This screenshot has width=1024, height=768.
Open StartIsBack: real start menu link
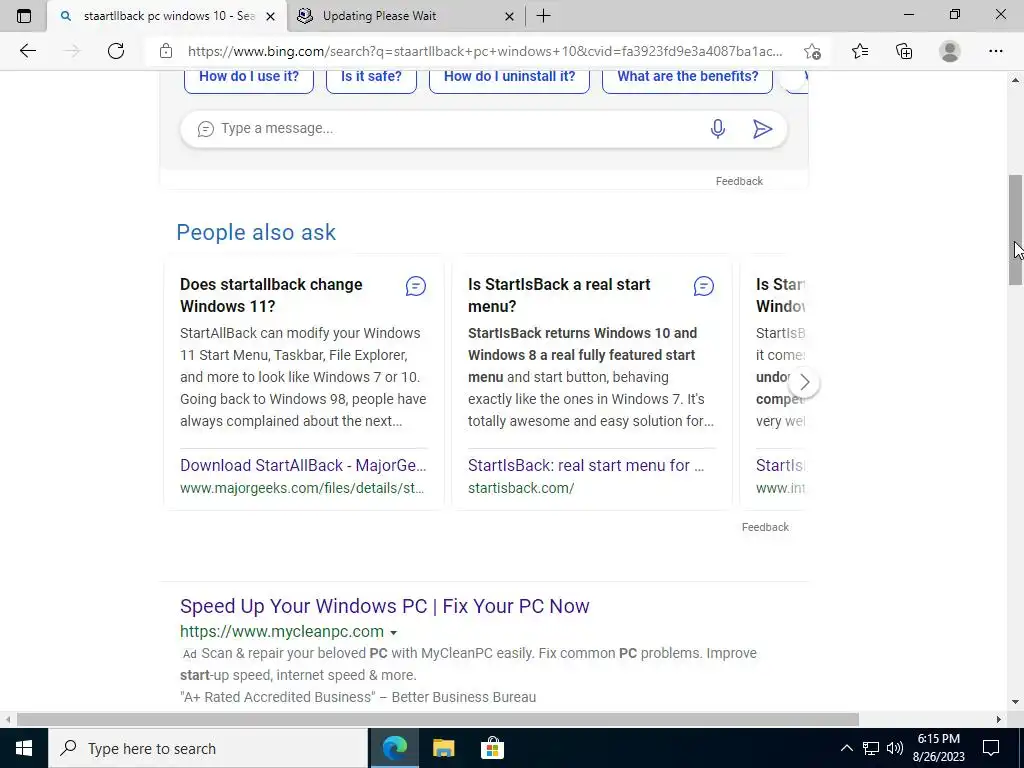(x=586, y=465)
